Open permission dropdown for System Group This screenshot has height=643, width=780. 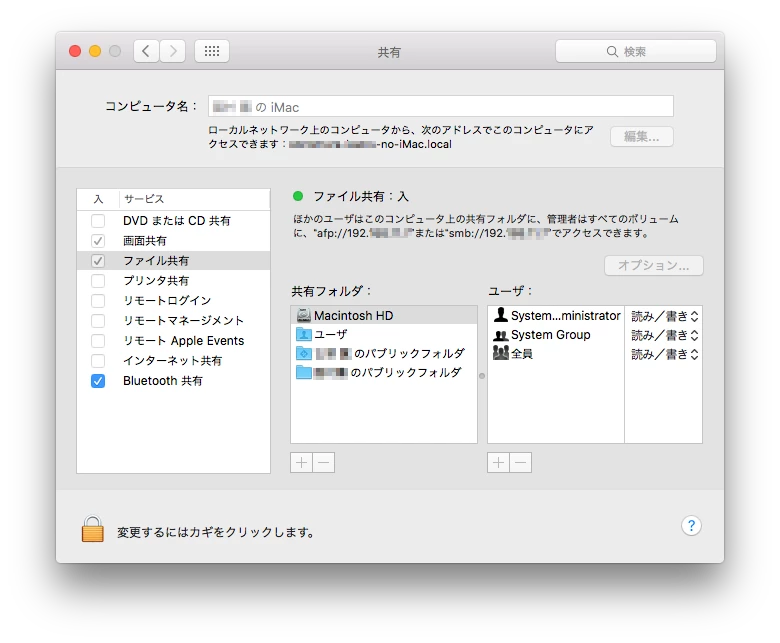point(665,335)
